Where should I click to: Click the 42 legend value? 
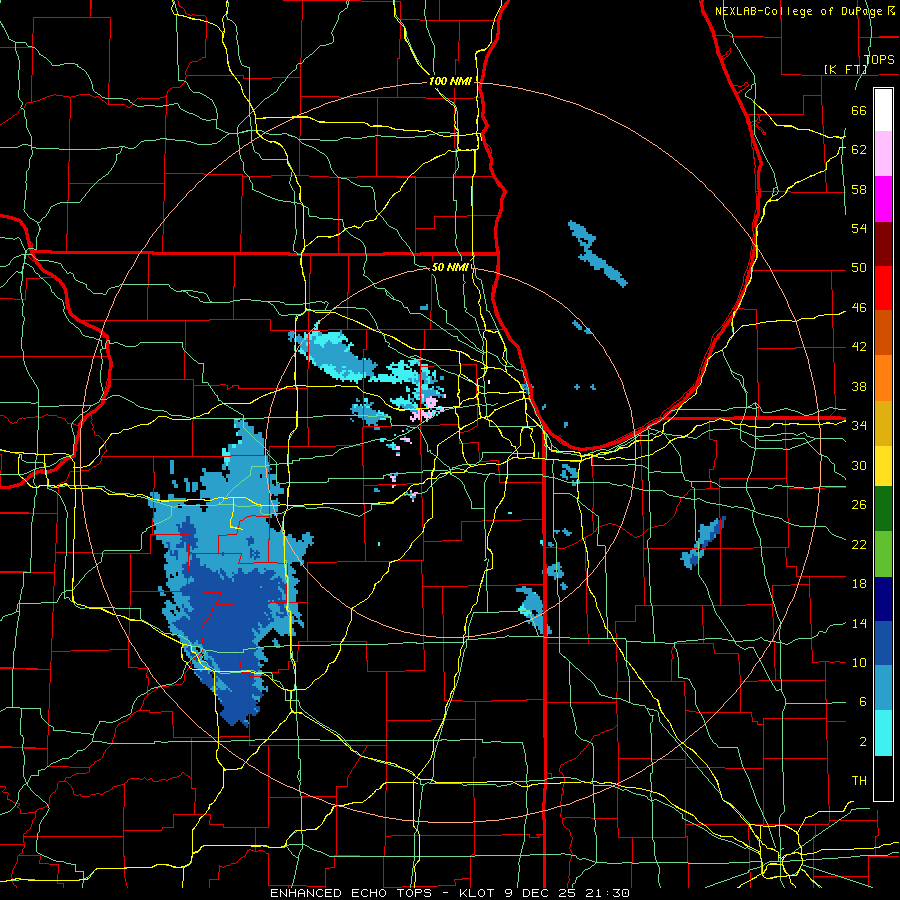coord(859,347)
